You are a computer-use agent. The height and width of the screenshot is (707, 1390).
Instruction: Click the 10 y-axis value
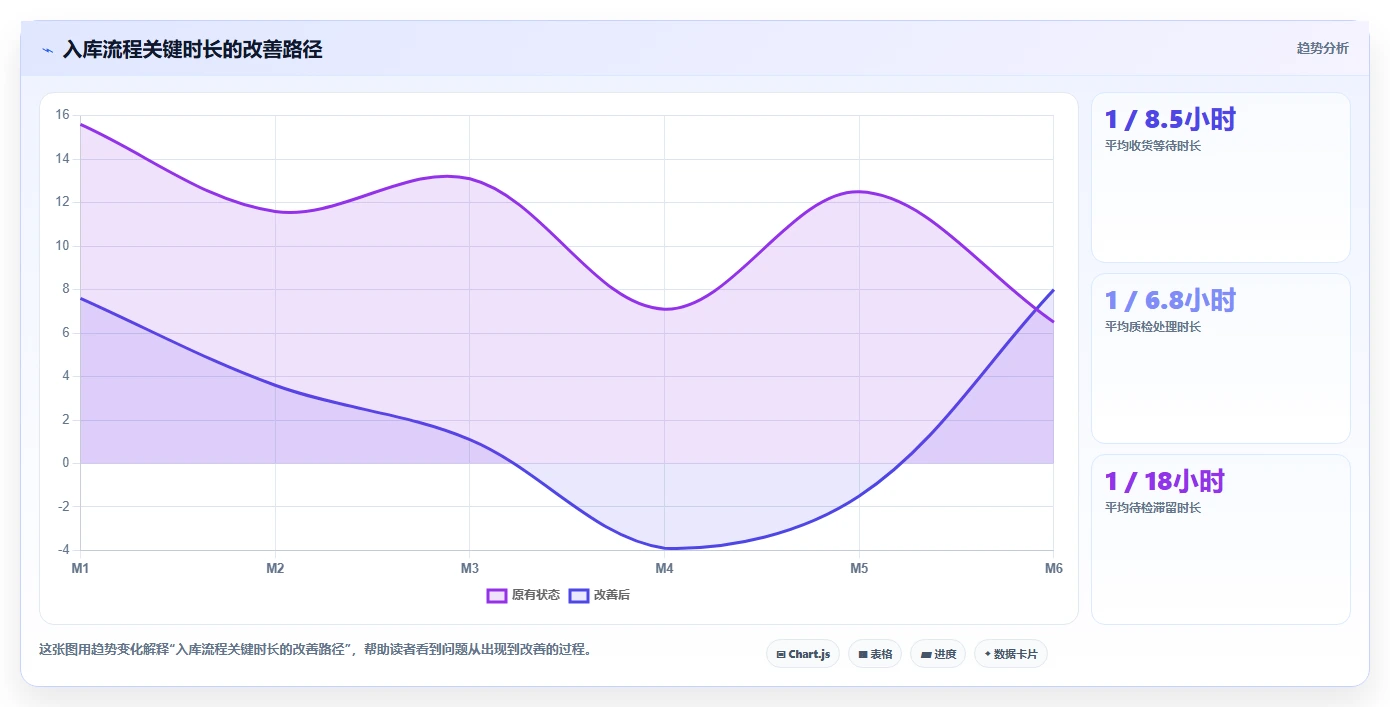click(62, 245)
